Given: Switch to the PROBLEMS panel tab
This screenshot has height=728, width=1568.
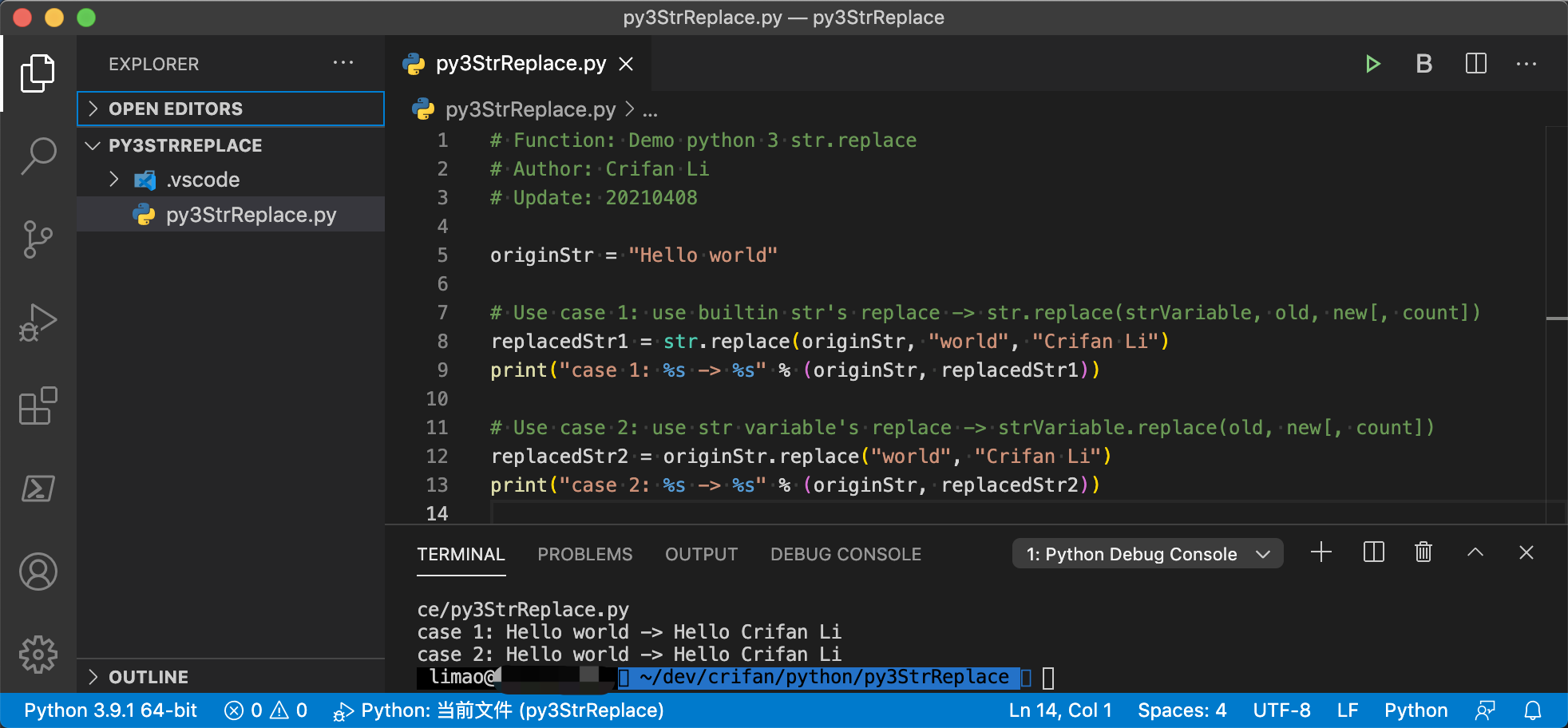Looking at the screenshot, I should point(584,554).
